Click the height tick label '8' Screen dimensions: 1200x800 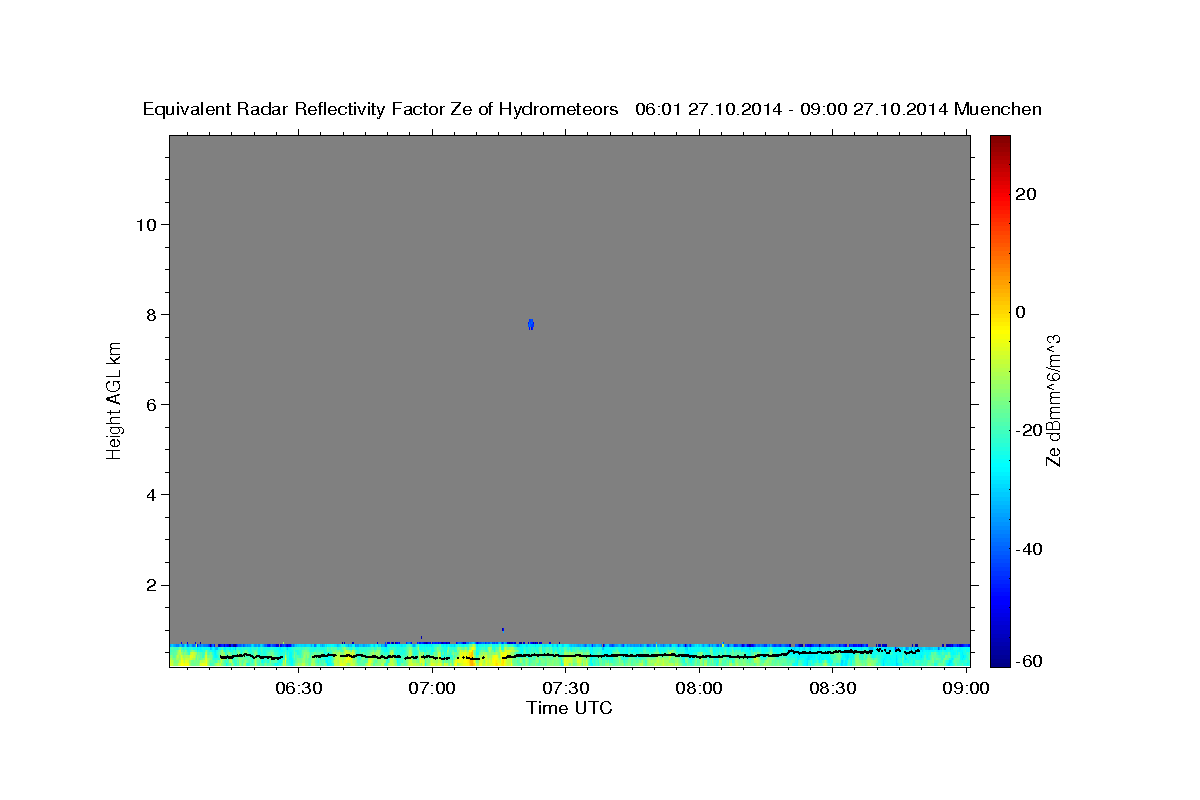point(149,314)
